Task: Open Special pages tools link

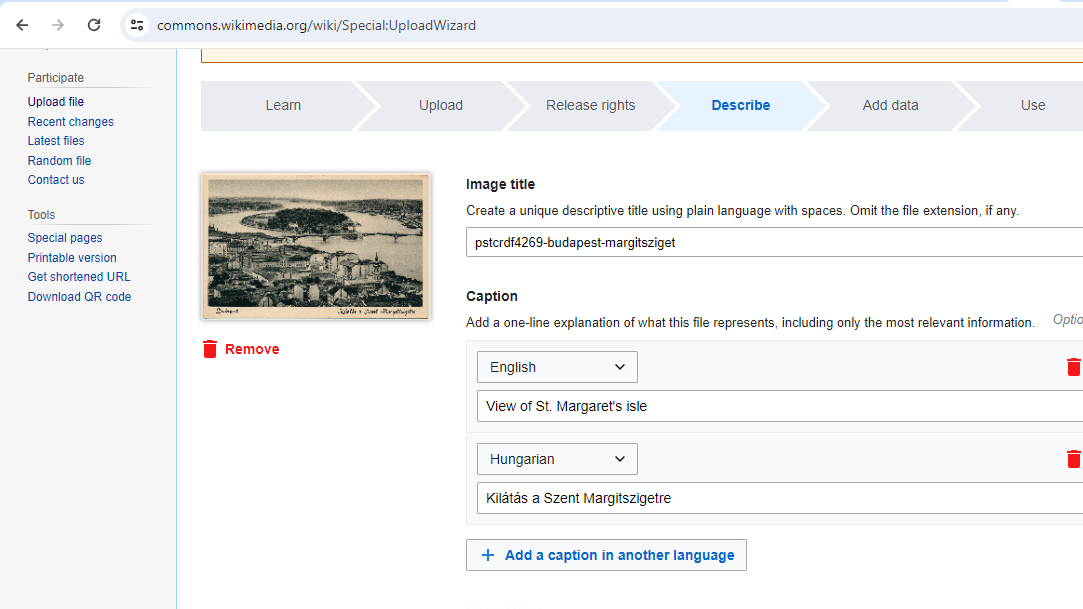Action: [65, 238]
